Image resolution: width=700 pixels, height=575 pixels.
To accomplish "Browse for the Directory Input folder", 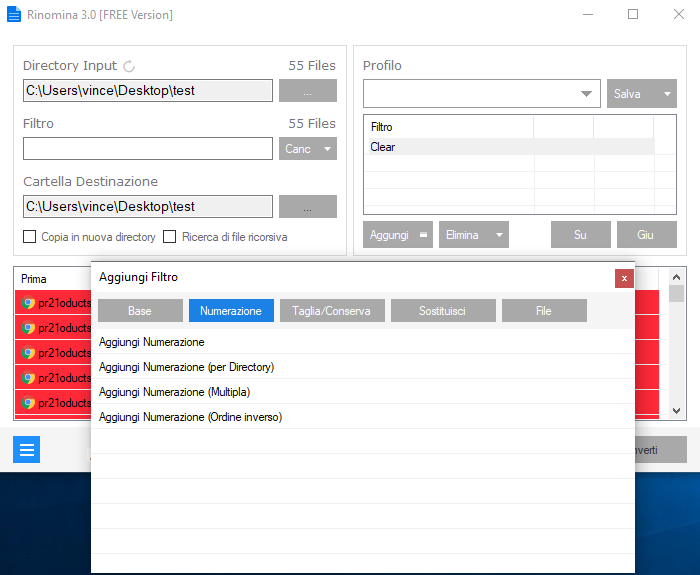I will point(308,91).
